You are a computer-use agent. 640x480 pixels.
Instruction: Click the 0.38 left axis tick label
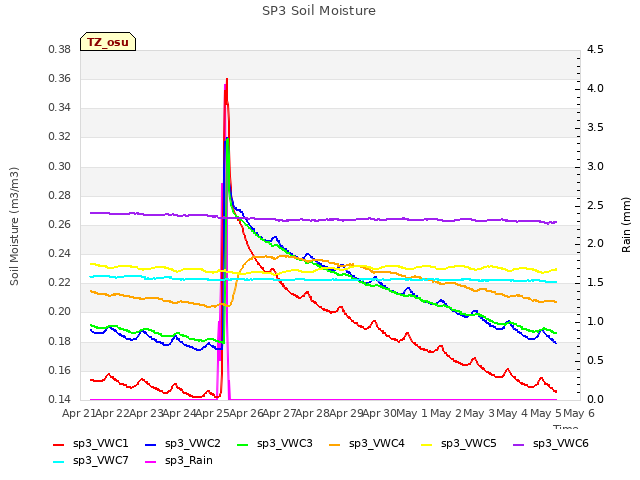coord(60,50)
